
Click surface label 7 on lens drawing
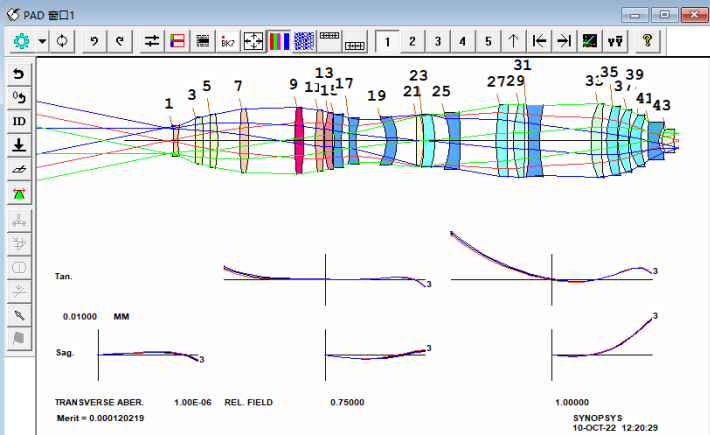(x=238, y=86)
